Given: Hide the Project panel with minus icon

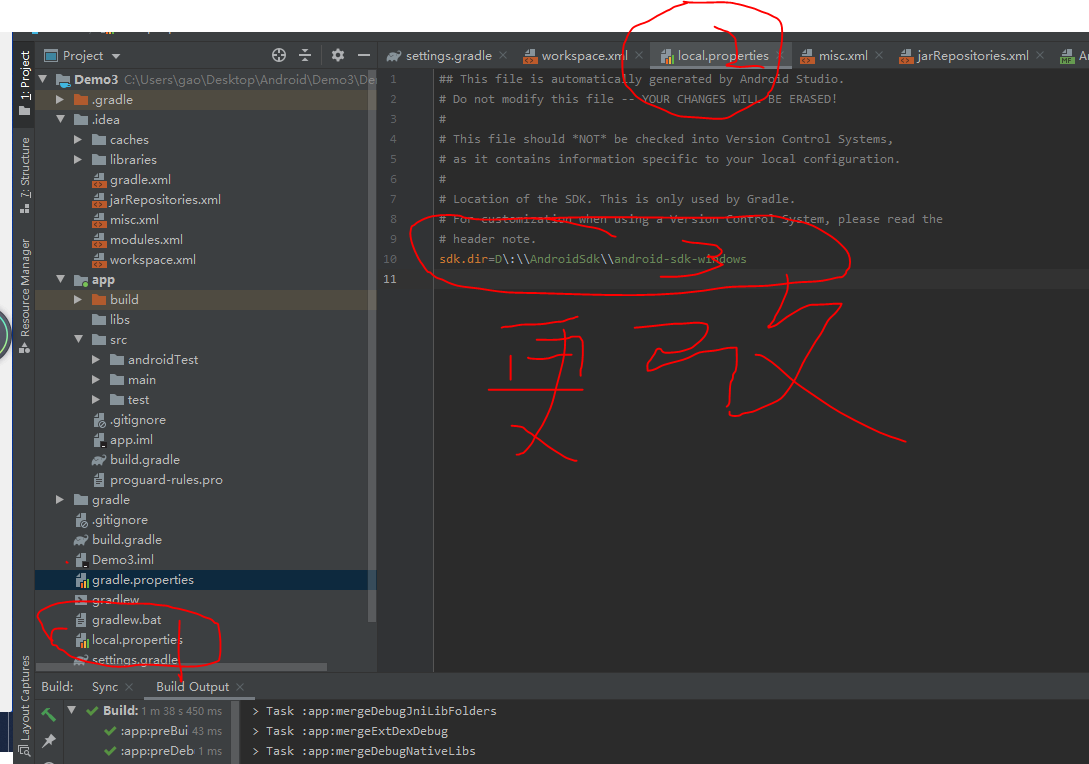Looking at the screenshot, I should 364,55.
